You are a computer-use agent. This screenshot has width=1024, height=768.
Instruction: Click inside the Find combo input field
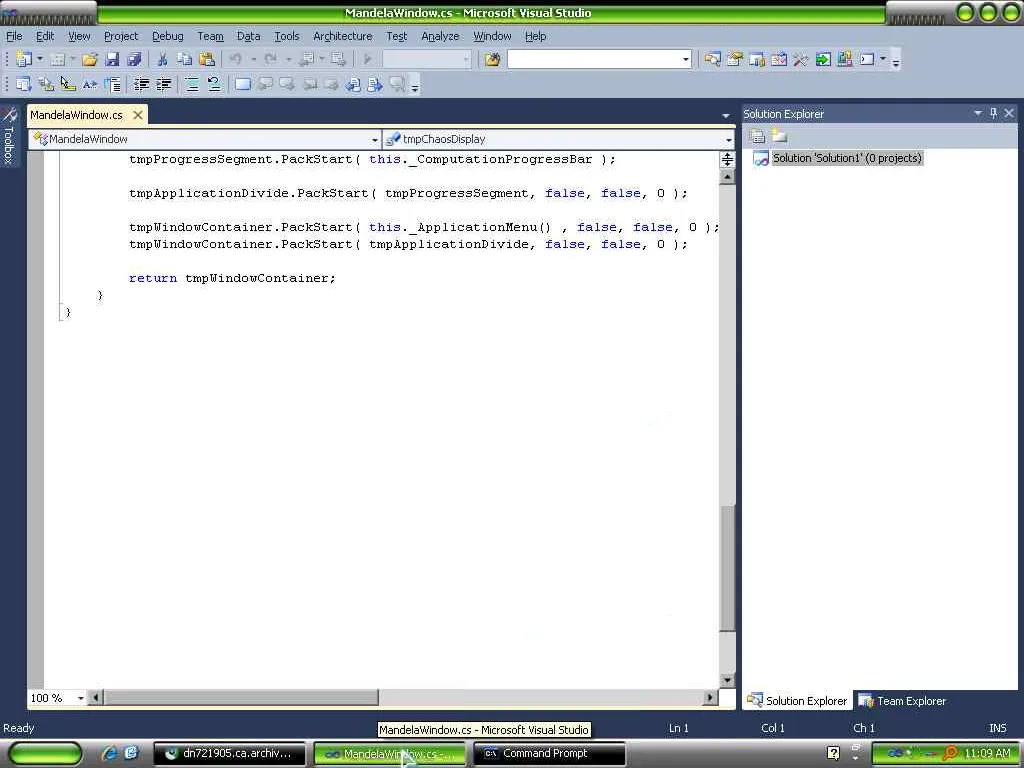pos(594,59)
